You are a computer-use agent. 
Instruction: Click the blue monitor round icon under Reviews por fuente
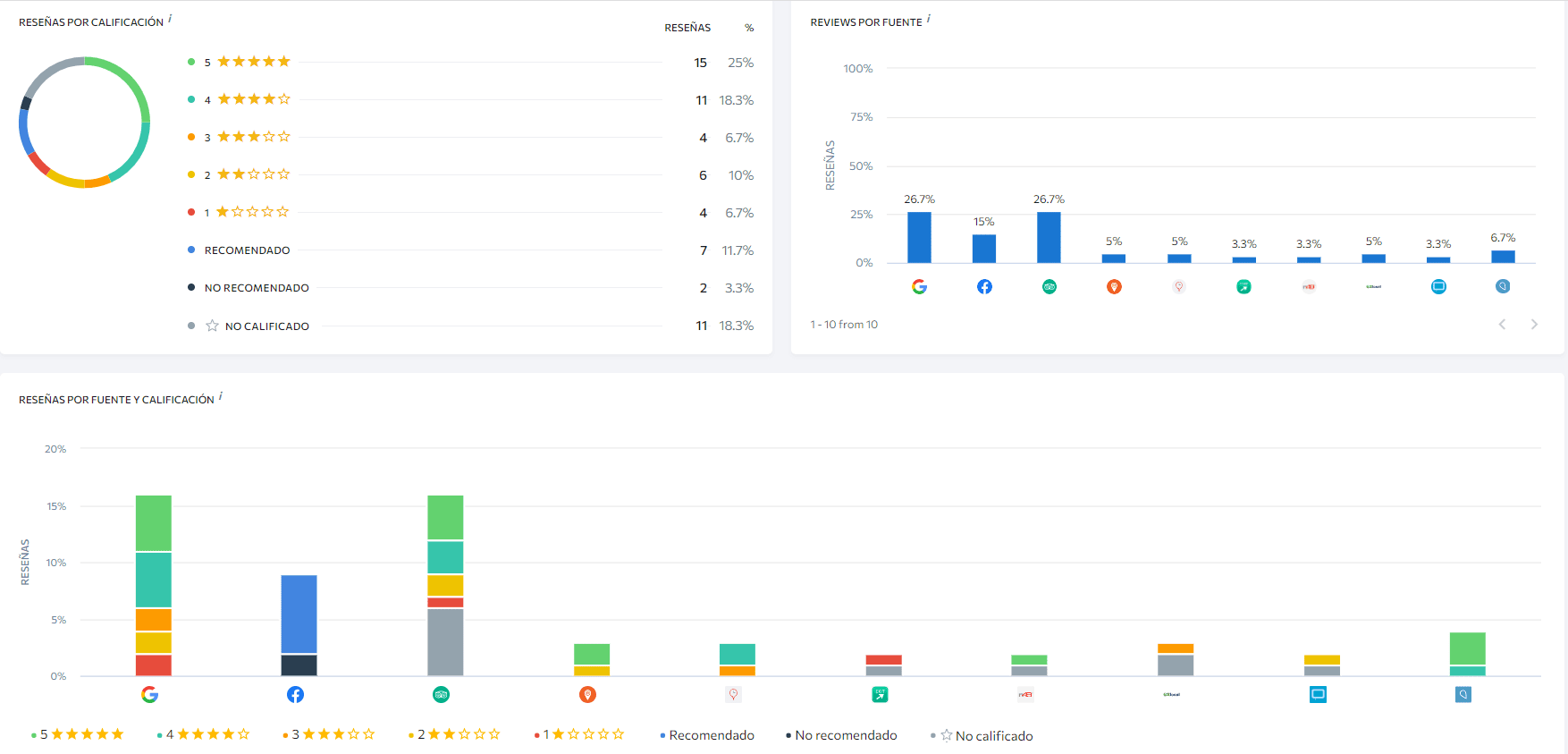point(1438,286)
